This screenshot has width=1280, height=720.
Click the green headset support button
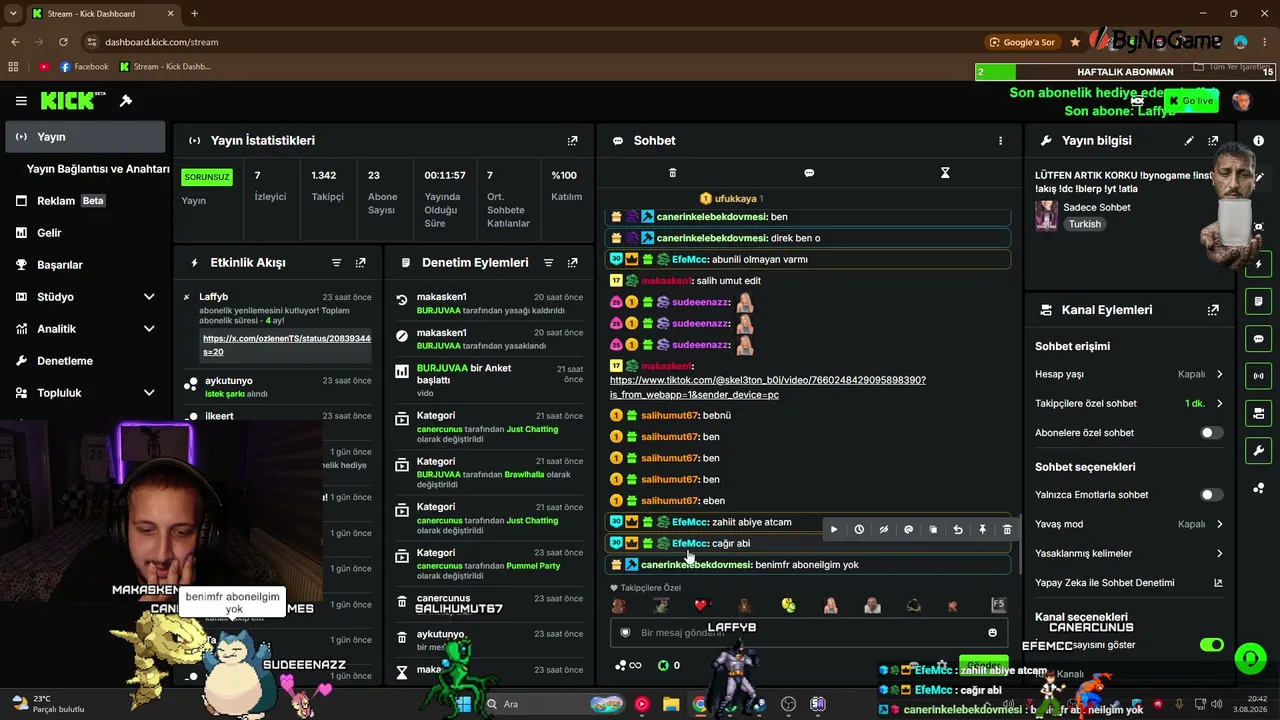click(1250, 659)
